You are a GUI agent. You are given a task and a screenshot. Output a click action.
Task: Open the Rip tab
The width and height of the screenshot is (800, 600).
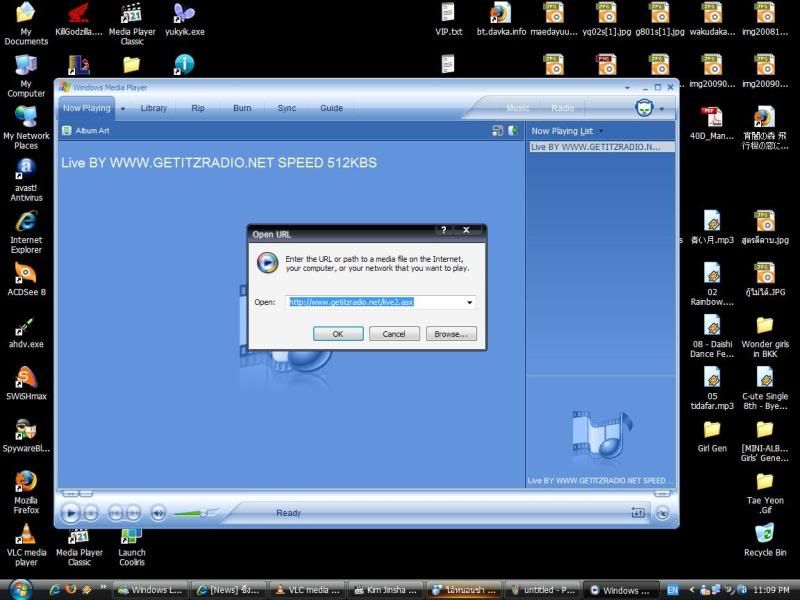click(x=198, y=108)
